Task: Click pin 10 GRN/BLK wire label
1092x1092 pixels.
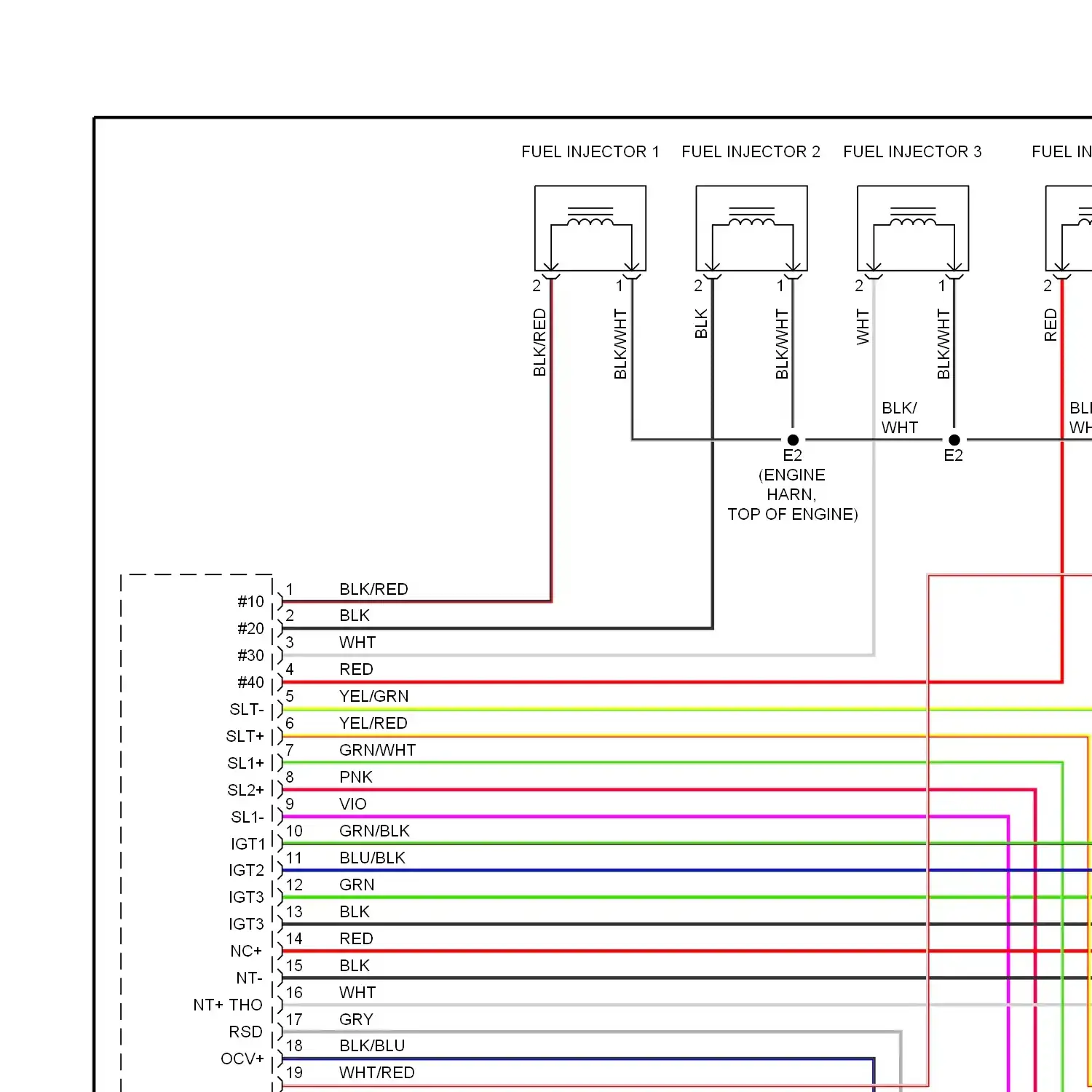Action: (x=374, y=831)
